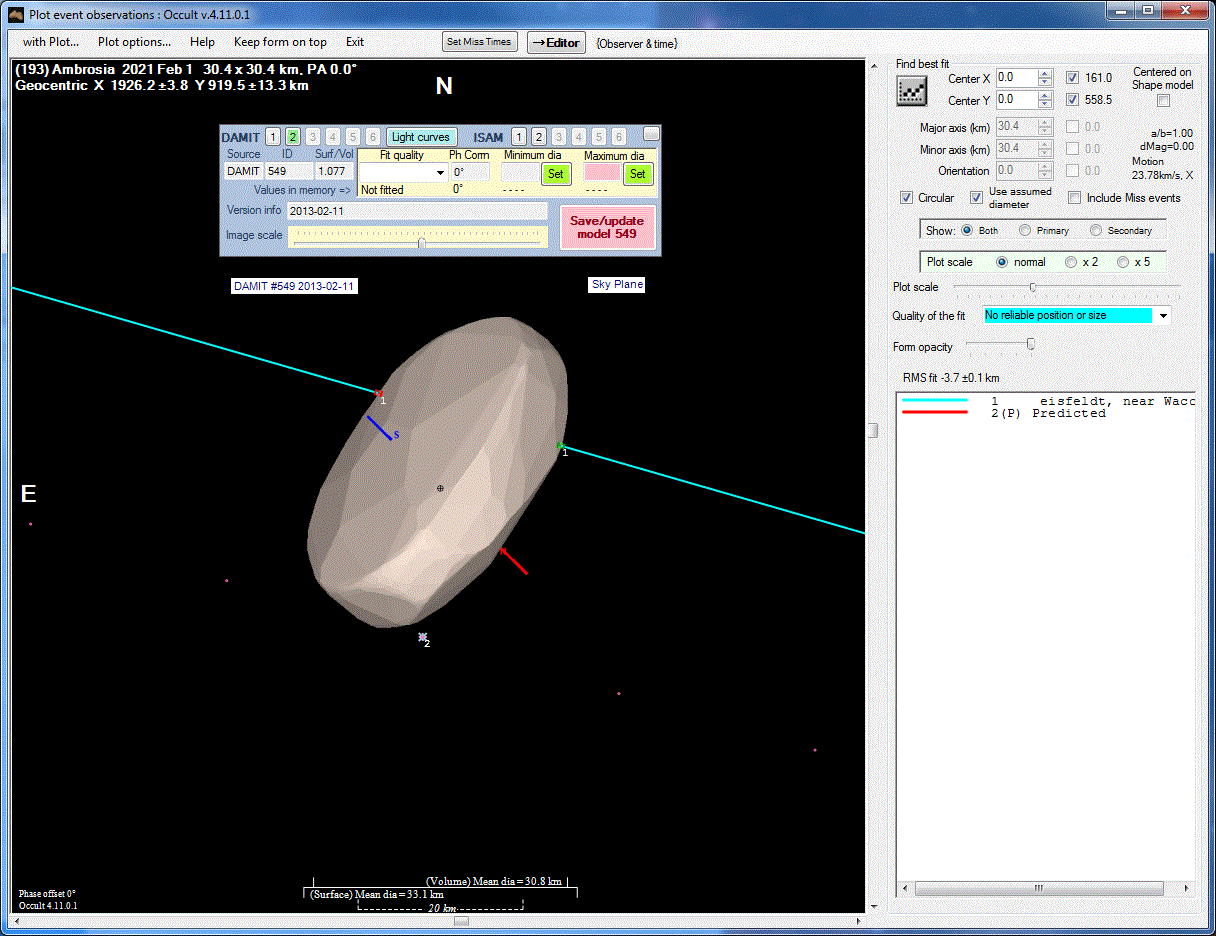1216x936 pixels.
Task: Click the Editor button
Action: (556, 43)
